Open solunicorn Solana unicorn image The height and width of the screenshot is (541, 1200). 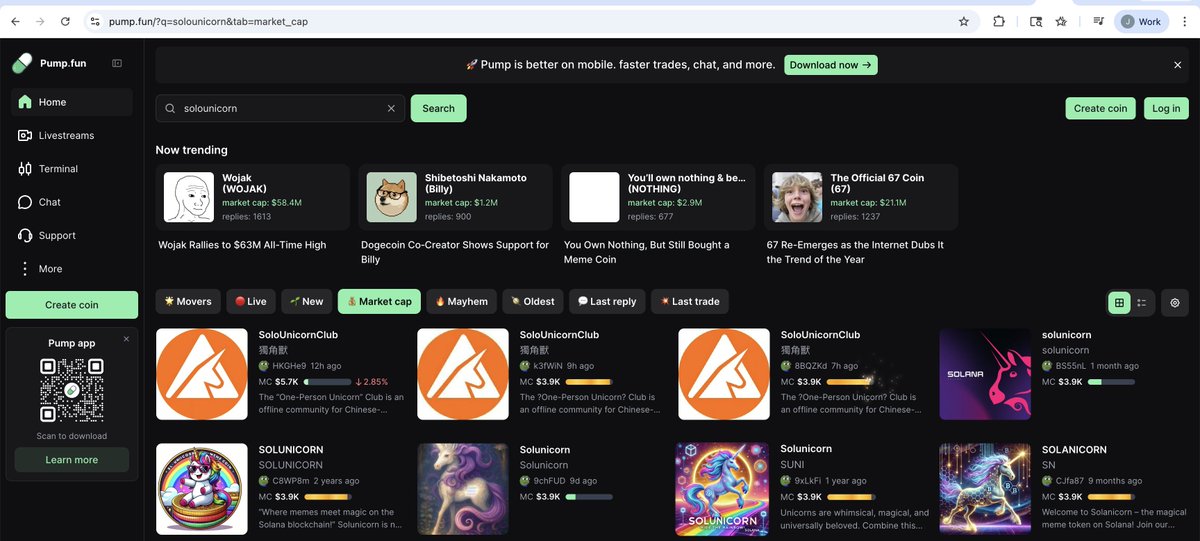click(x=985, y=375)
